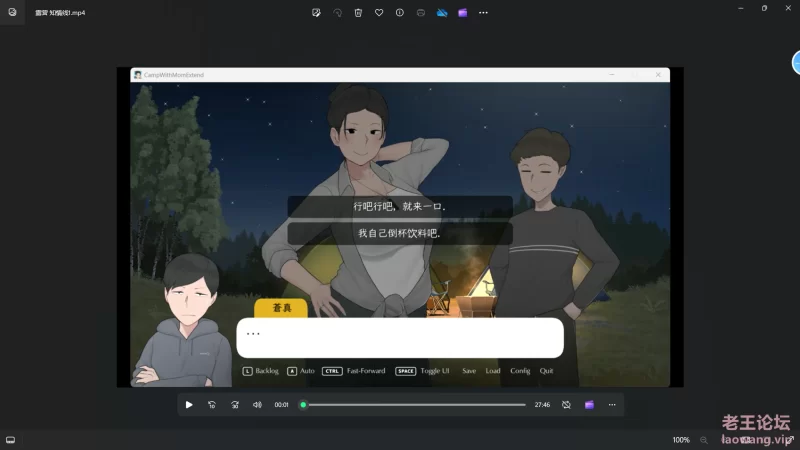Click Toggle UI in the game

435,371
